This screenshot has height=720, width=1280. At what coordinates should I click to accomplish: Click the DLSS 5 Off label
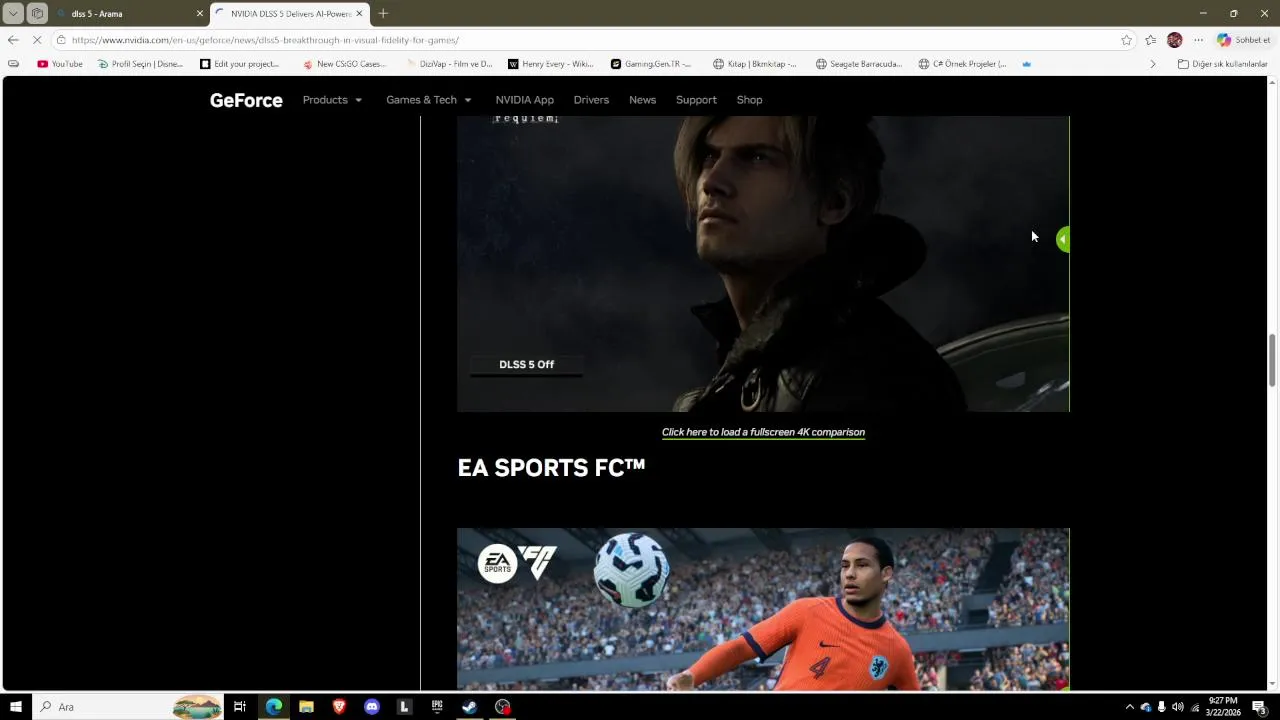(526, 365)
